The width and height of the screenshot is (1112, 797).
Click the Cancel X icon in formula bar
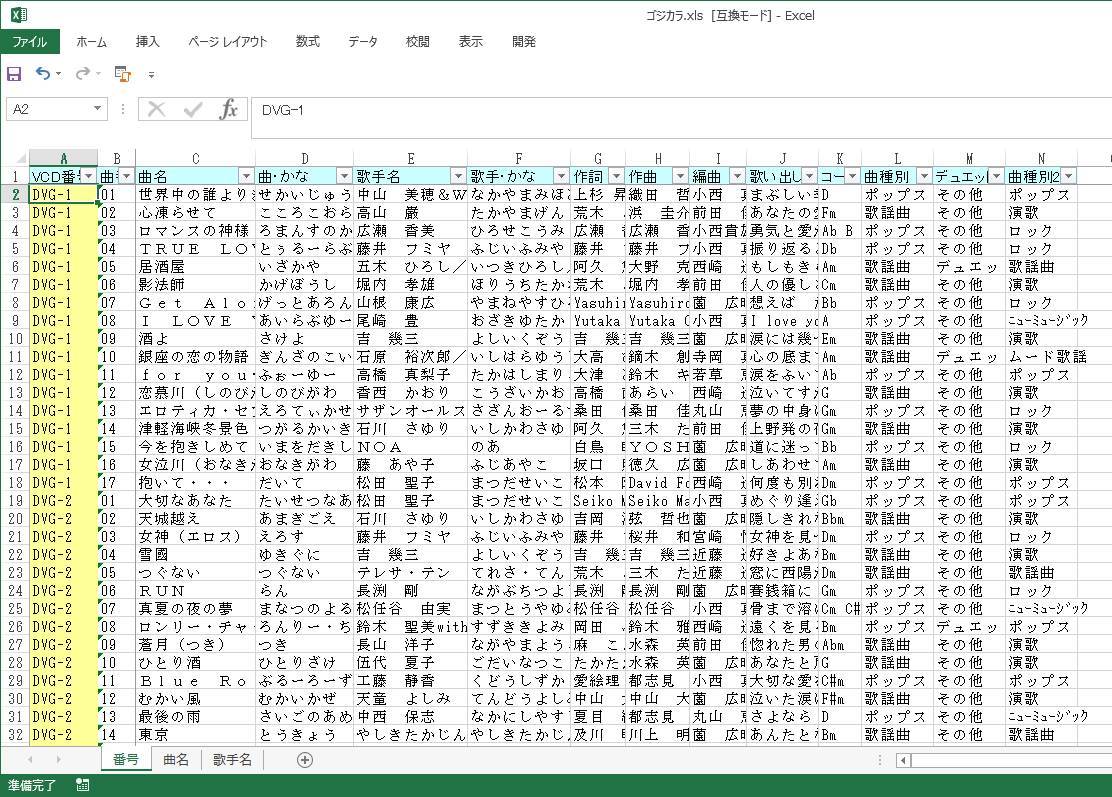coord(157,109)
